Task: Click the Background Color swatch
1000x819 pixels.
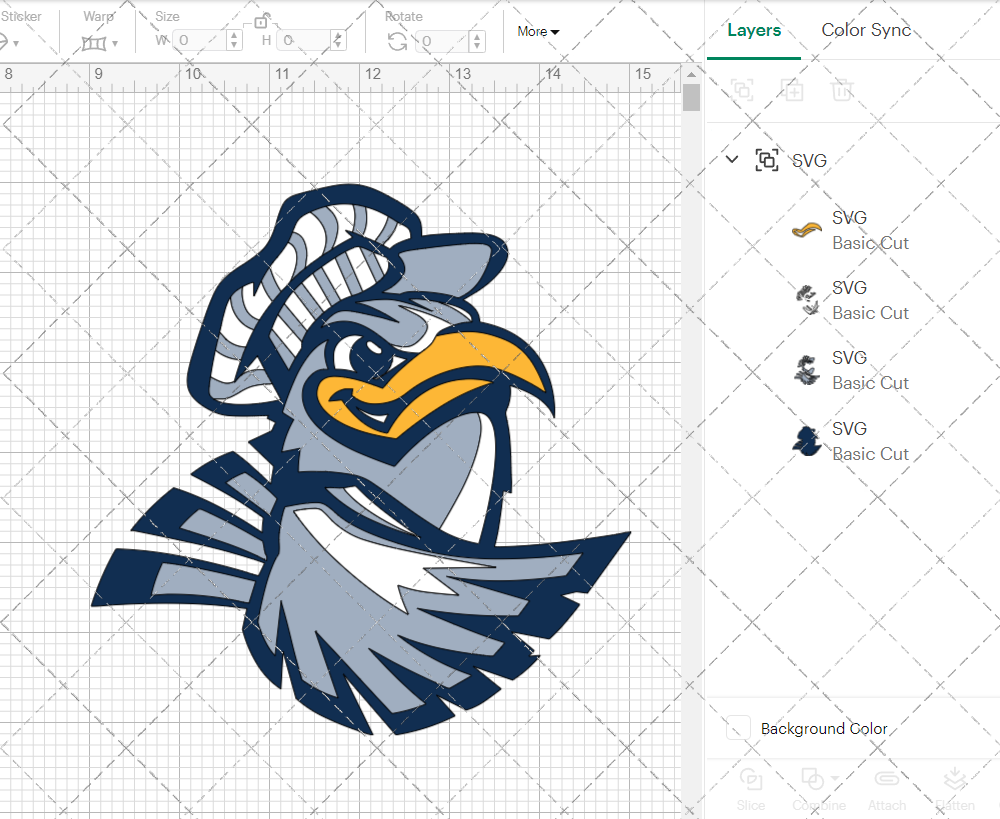Action: pyautogui.click(x=736, y=728)
